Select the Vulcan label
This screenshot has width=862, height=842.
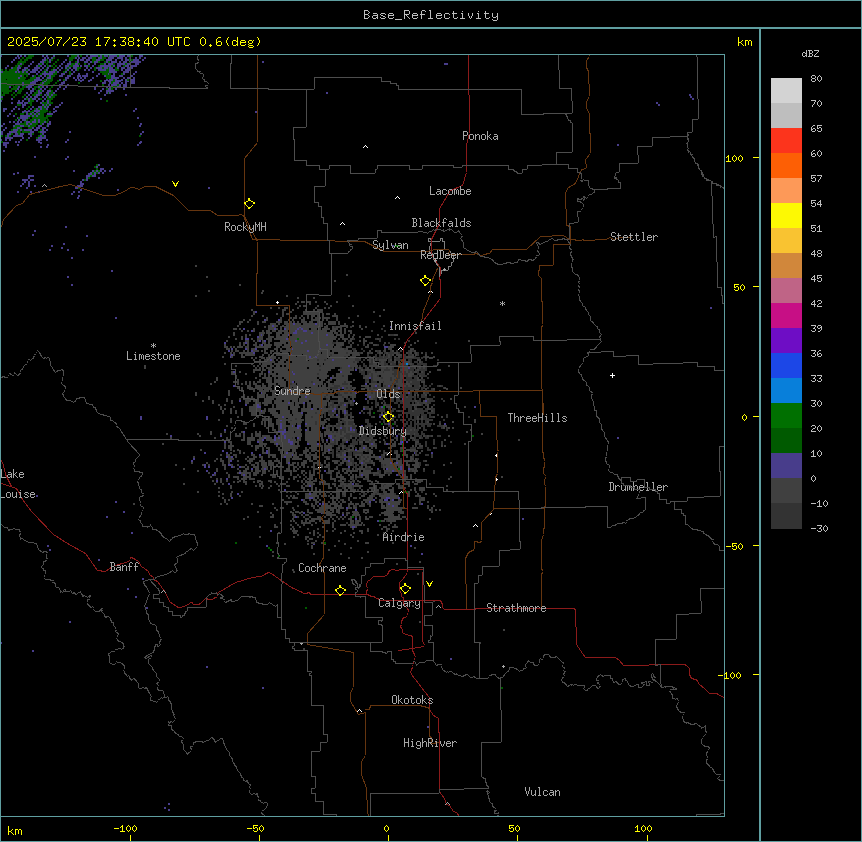[x=543, y=792]
